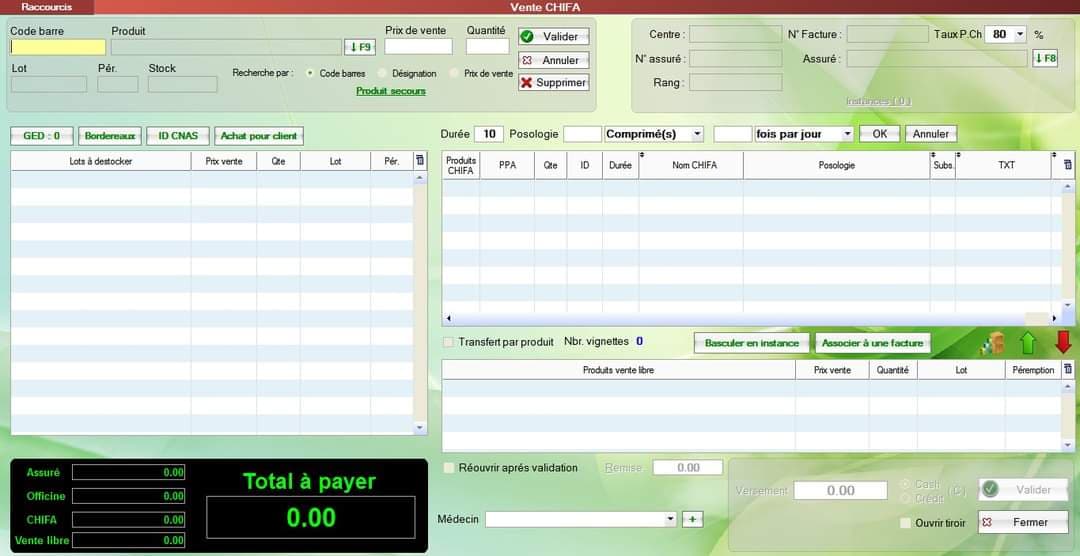Click the Prix de vente input field
Image resolution: width=1080 pixels, height=556 pixels.
[418, 46]
